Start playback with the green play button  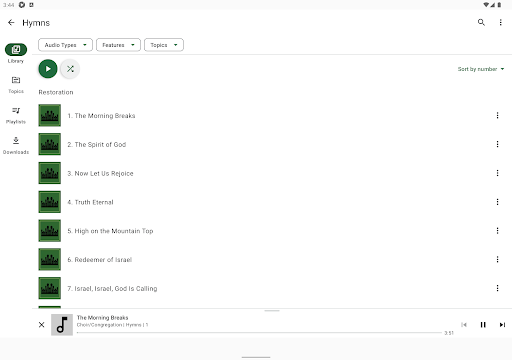(x=48, y=69)
